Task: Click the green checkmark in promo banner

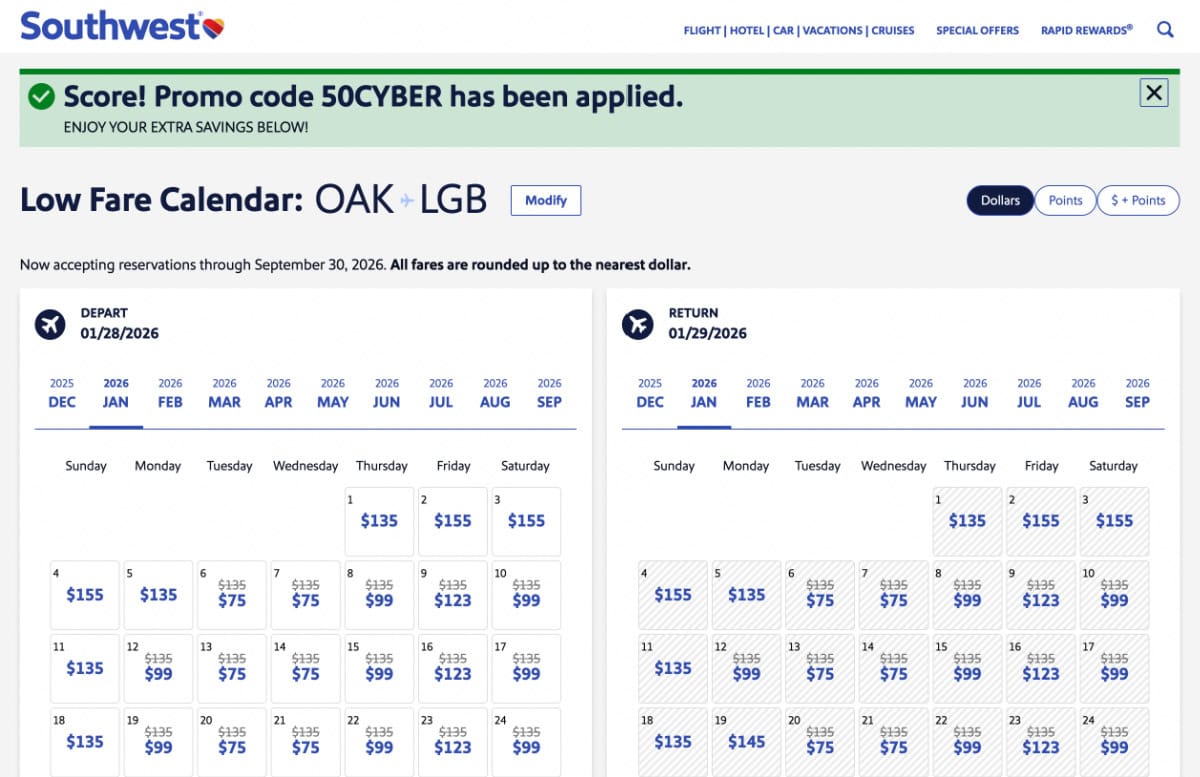Action: (38, 97)
